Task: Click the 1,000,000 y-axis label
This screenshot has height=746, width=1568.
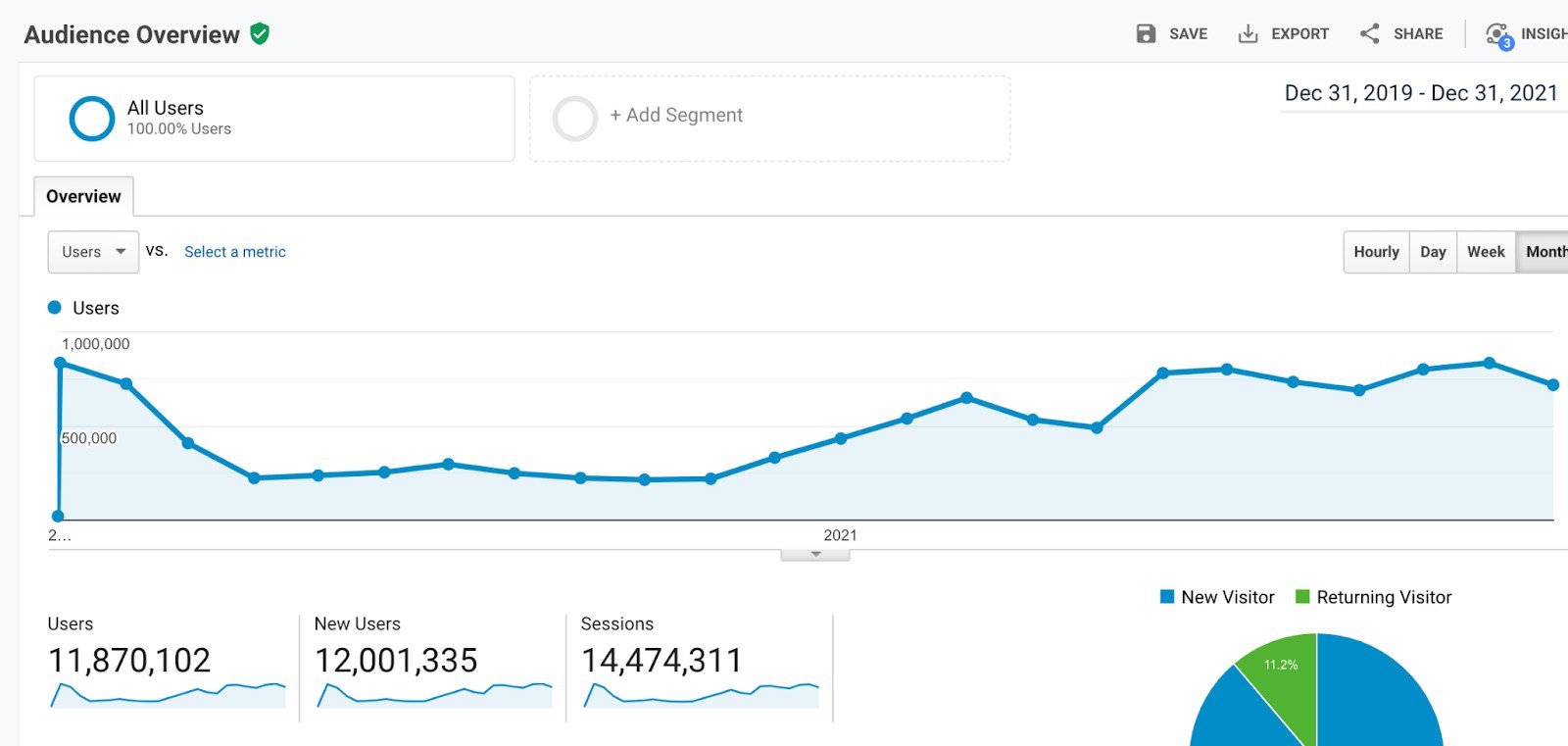Action: [x=96, y=344]
